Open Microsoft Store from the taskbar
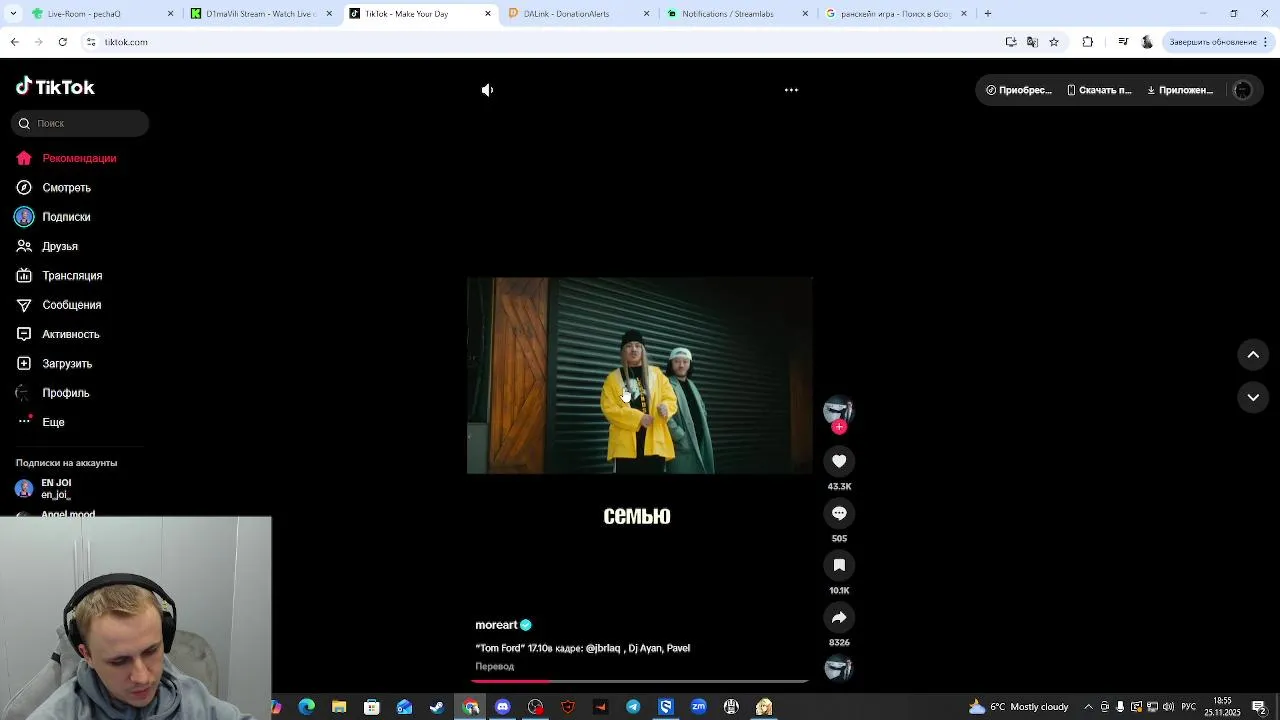The width and height of the screenshot is (1280, 720). coord(372,707)
